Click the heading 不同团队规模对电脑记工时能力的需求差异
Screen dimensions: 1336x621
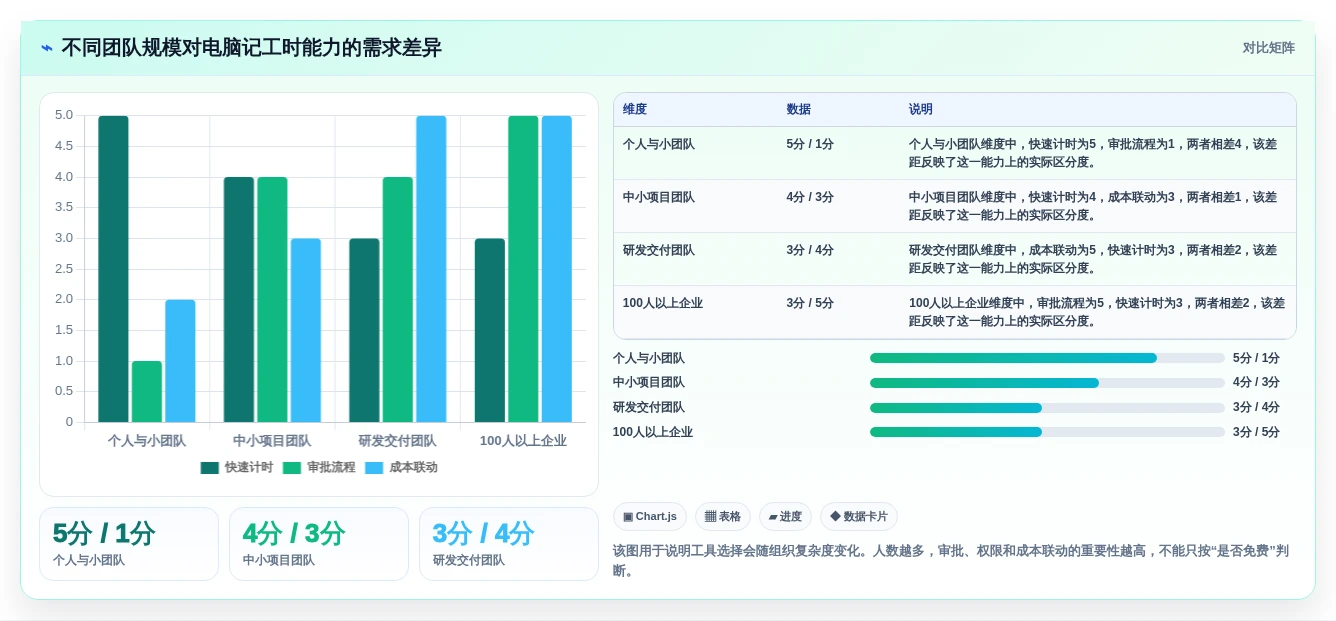click(251, 48)
